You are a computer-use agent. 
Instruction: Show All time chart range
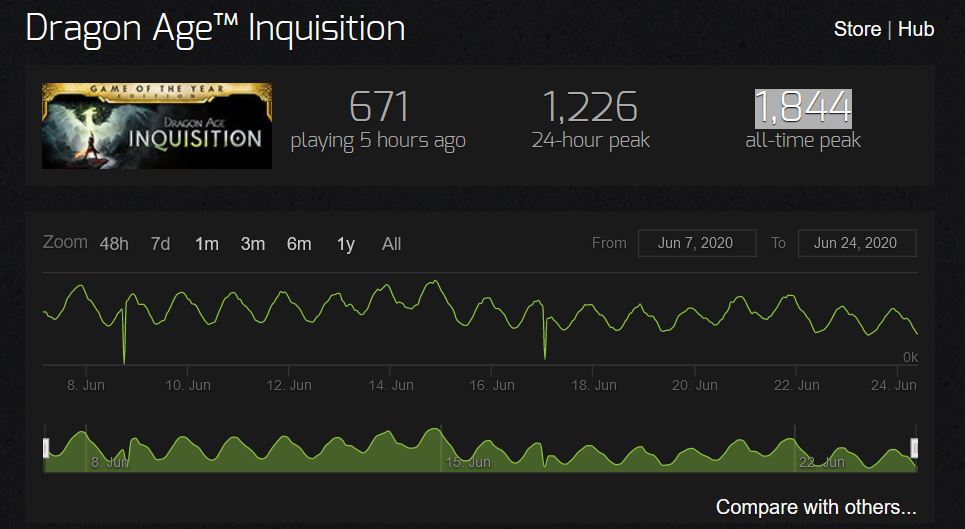[391, 244]
